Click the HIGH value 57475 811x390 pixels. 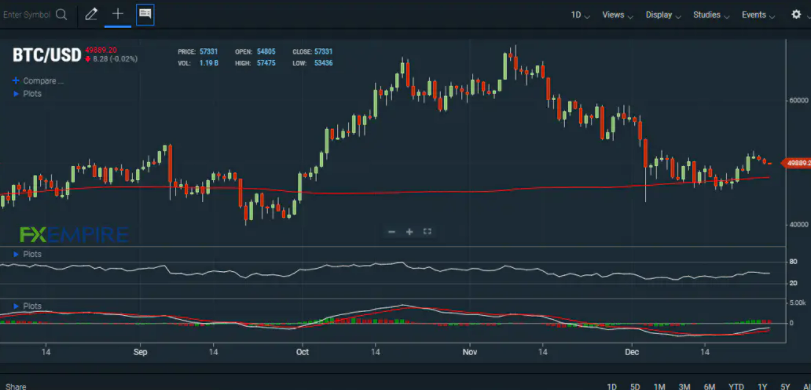266,63
